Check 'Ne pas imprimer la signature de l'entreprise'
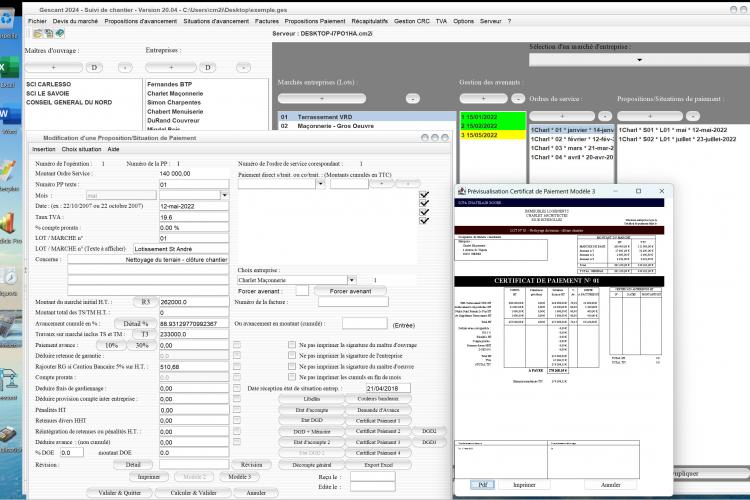The width and height of the screenshot is (750, 500). click(292, 356)
